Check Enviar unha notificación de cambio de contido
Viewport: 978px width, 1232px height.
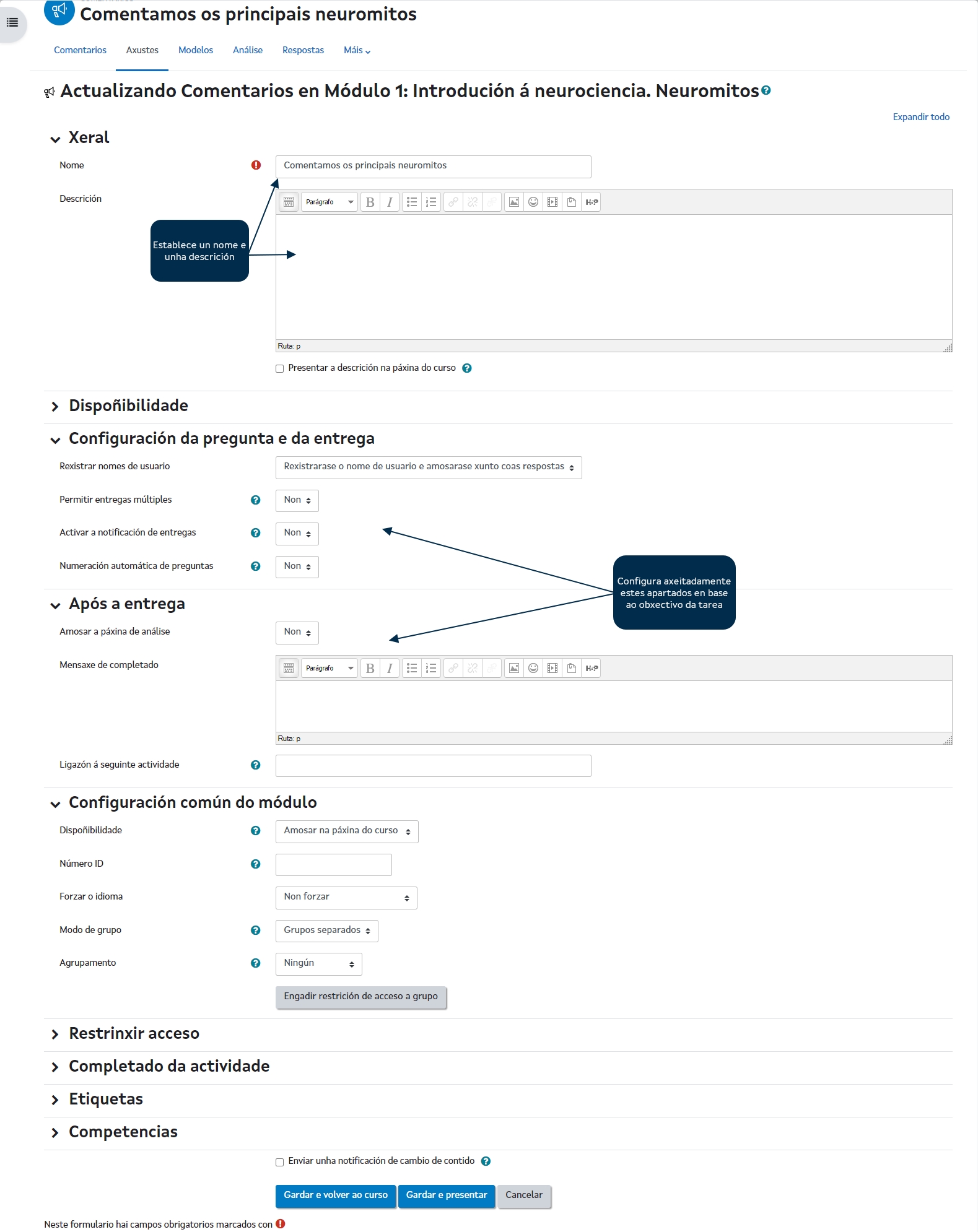coord(280,1162)
